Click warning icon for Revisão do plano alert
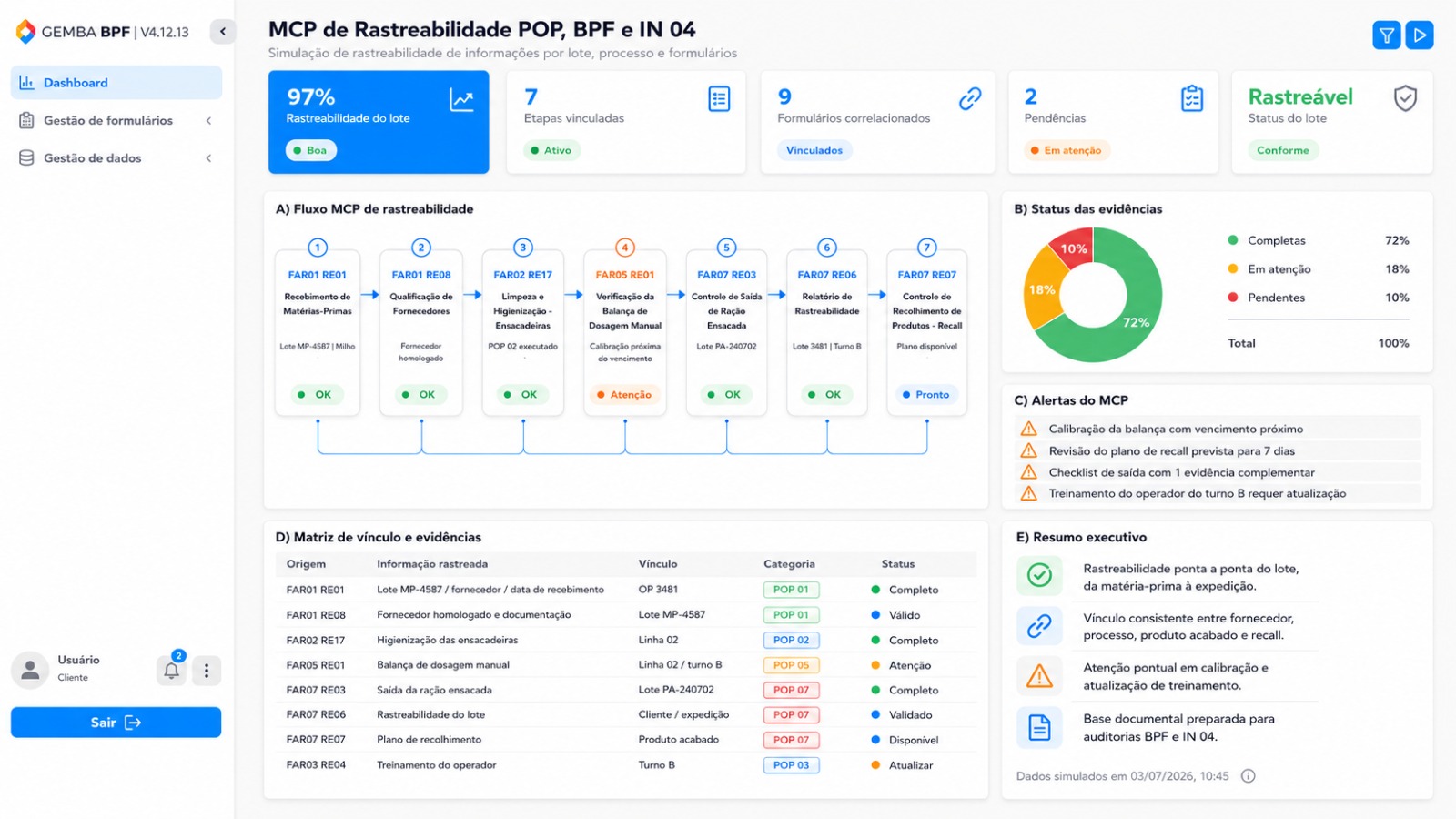Image resolution: width=1456 pixels, height=819 pixels. click(x=1029, y=450)
